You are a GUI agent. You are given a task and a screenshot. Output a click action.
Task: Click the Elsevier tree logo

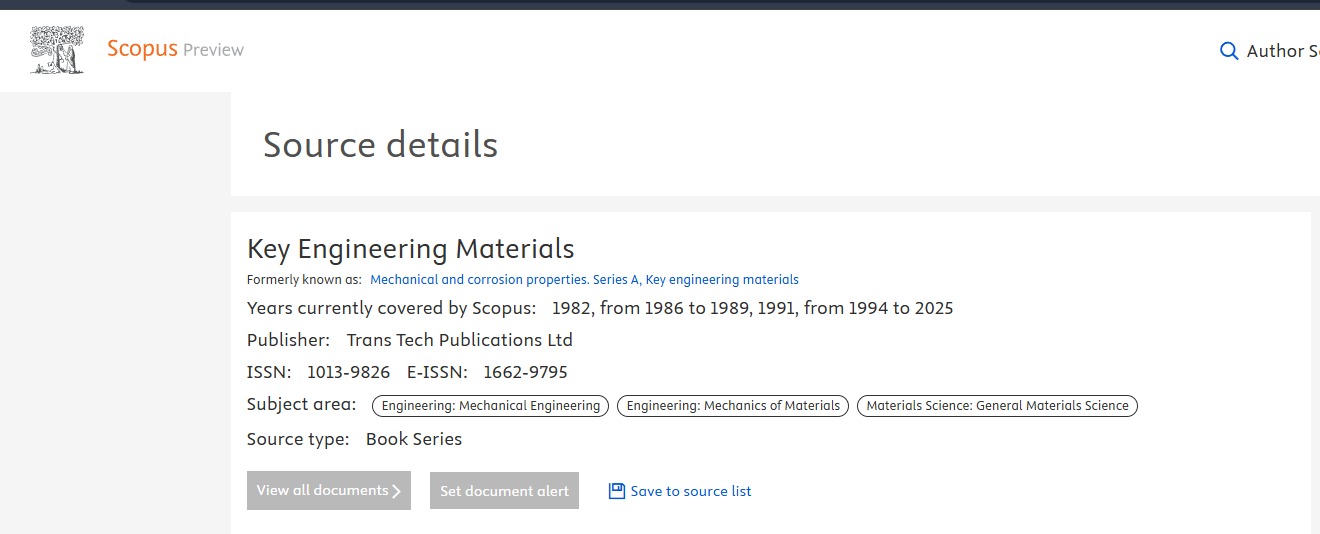(57, 50)
